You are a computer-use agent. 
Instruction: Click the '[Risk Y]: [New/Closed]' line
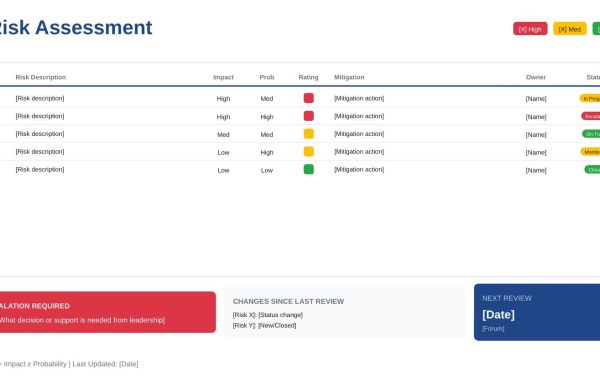pyautogui.click(x=264, y=326)
